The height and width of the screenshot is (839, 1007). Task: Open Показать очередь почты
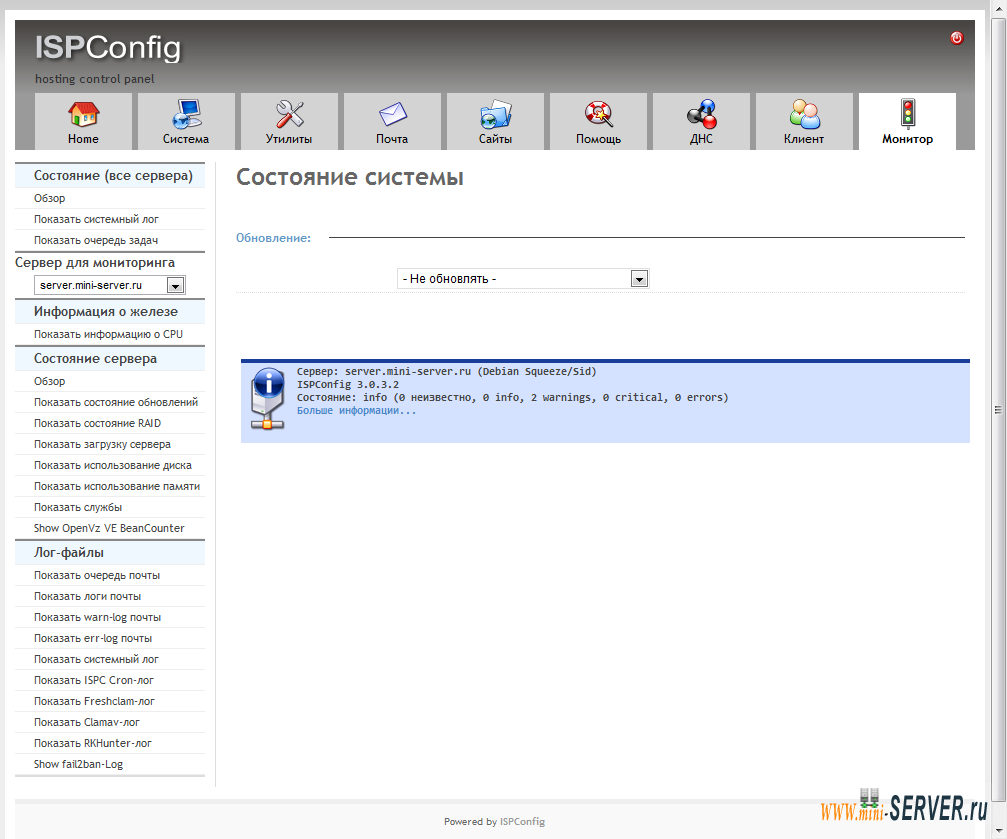pos(97,576)
